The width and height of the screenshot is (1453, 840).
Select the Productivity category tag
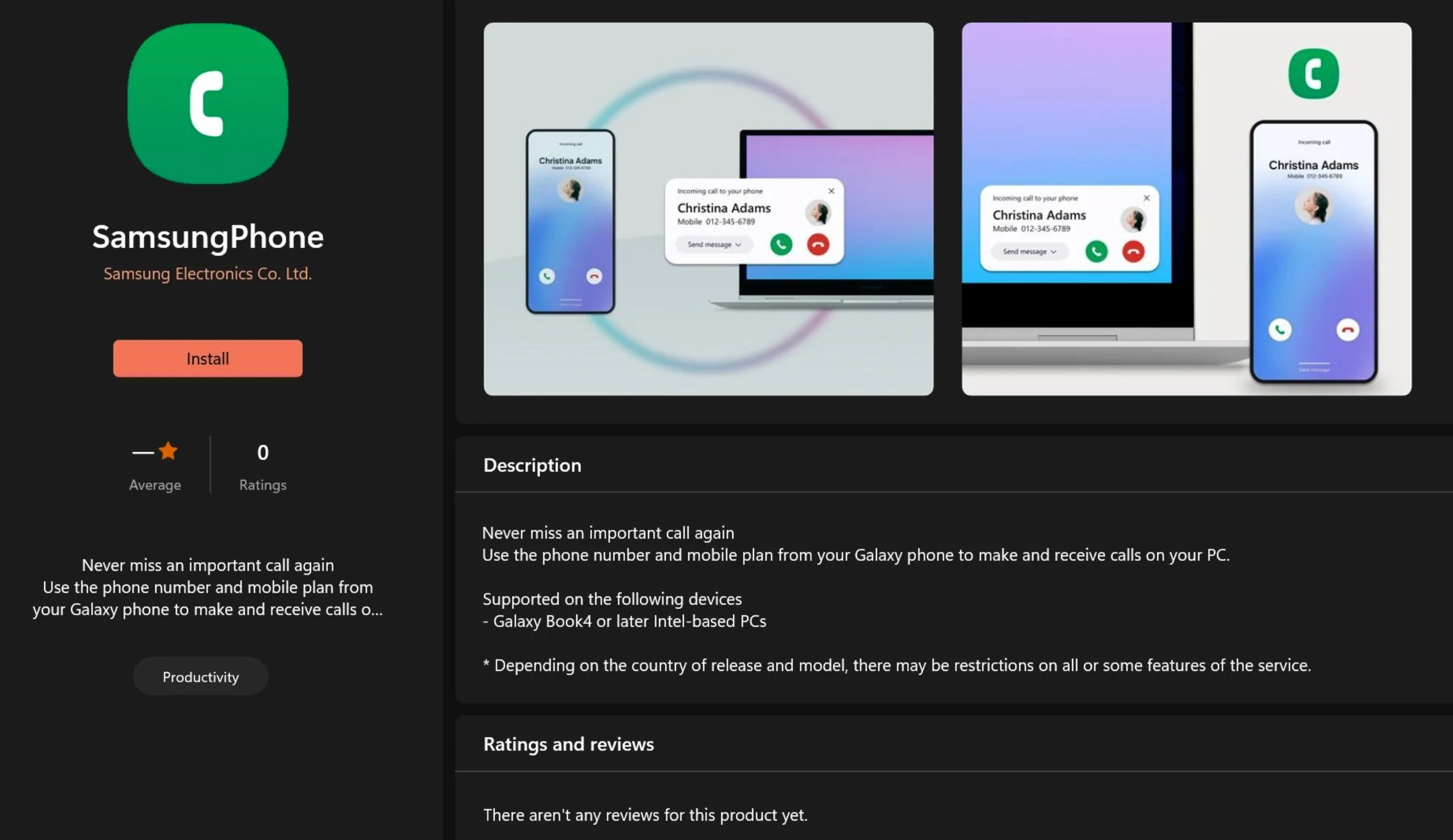200,676
